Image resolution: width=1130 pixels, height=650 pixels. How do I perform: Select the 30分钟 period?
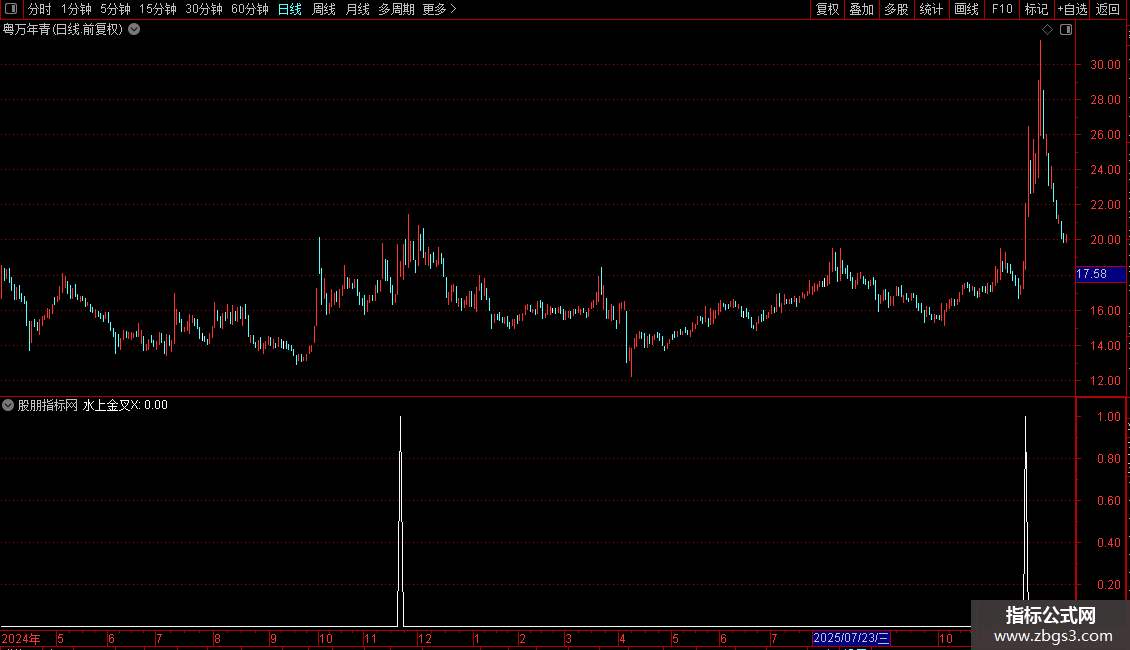pyautogui.click(x=203, y=9)
